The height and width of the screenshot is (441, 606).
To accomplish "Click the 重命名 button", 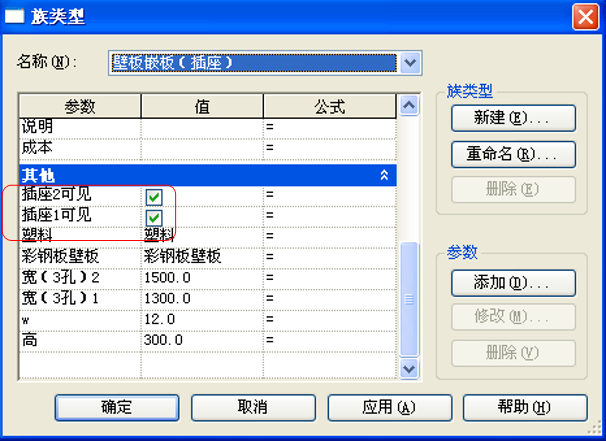I will coord(513,154).
